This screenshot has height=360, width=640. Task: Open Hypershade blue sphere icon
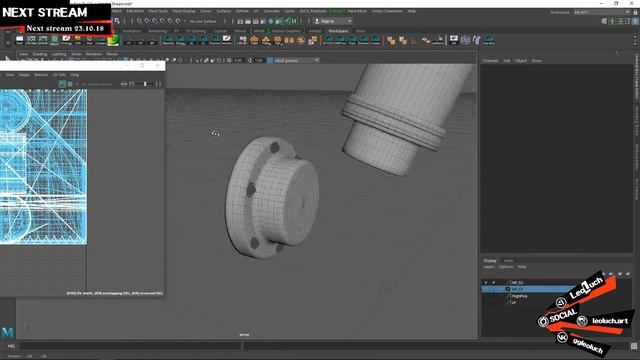271,21
